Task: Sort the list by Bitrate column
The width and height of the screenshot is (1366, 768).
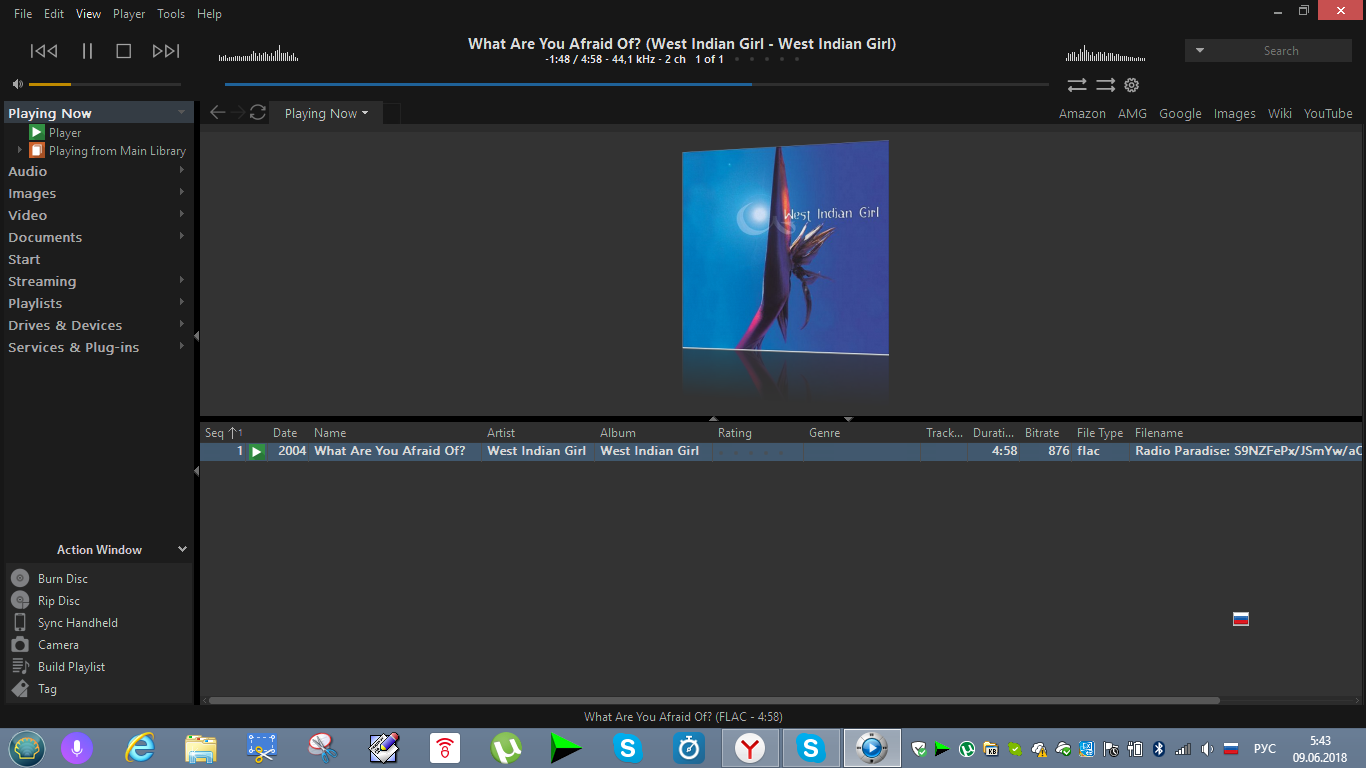Action: 1042,433
